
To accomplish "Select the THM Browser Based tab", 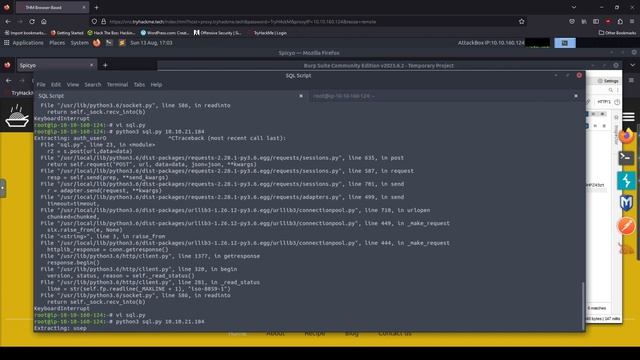I will (52, 7).
